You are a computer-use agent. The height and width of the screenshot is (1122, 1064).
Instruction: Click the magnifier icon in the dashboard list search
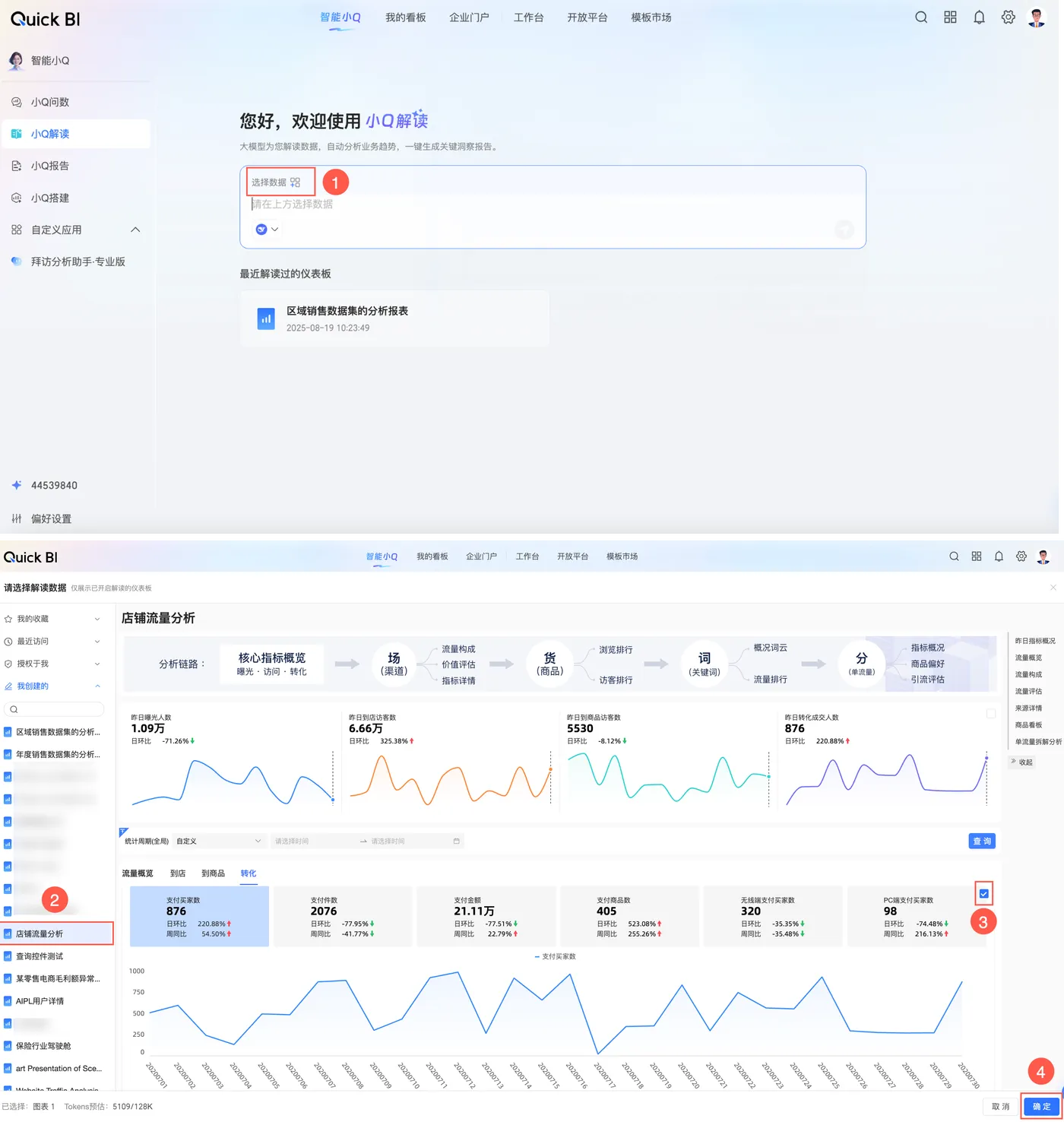pos(14,709)
